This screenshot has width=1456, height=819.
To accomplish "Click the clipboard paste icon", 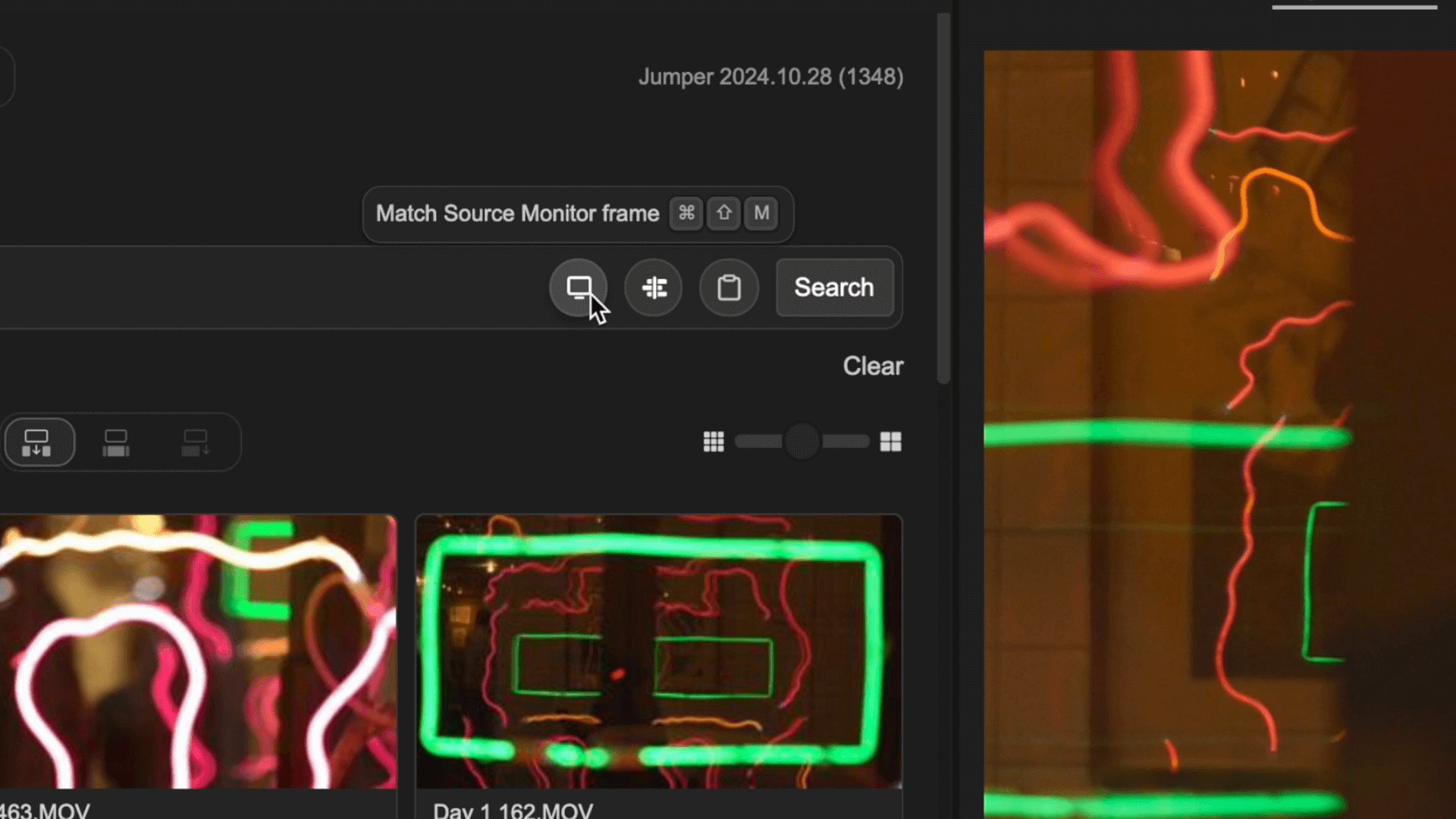I will coord(729,287).
